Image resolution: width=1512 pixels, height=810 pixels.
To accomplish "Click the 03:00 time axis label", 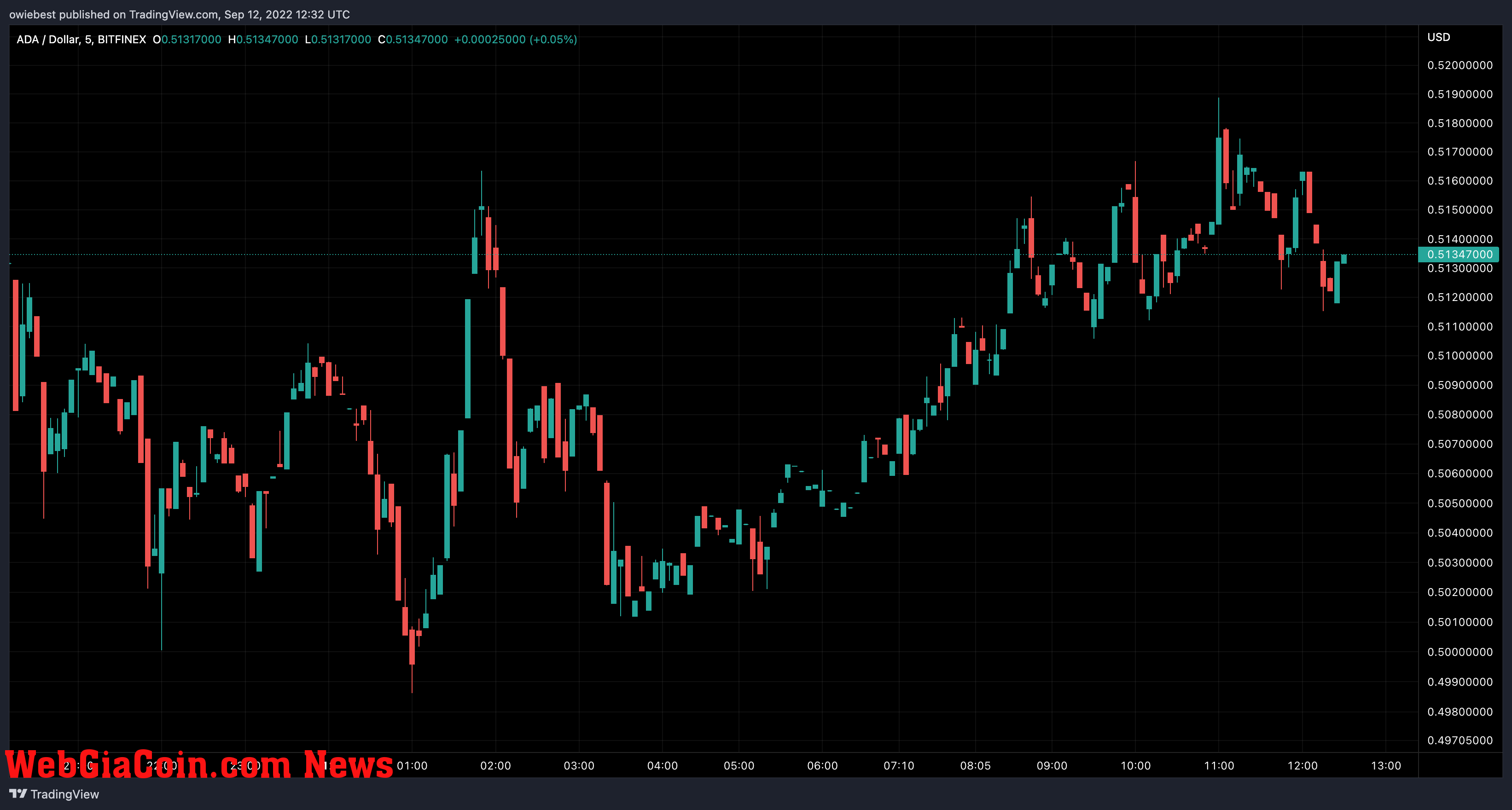I will (x=579, y=766).
